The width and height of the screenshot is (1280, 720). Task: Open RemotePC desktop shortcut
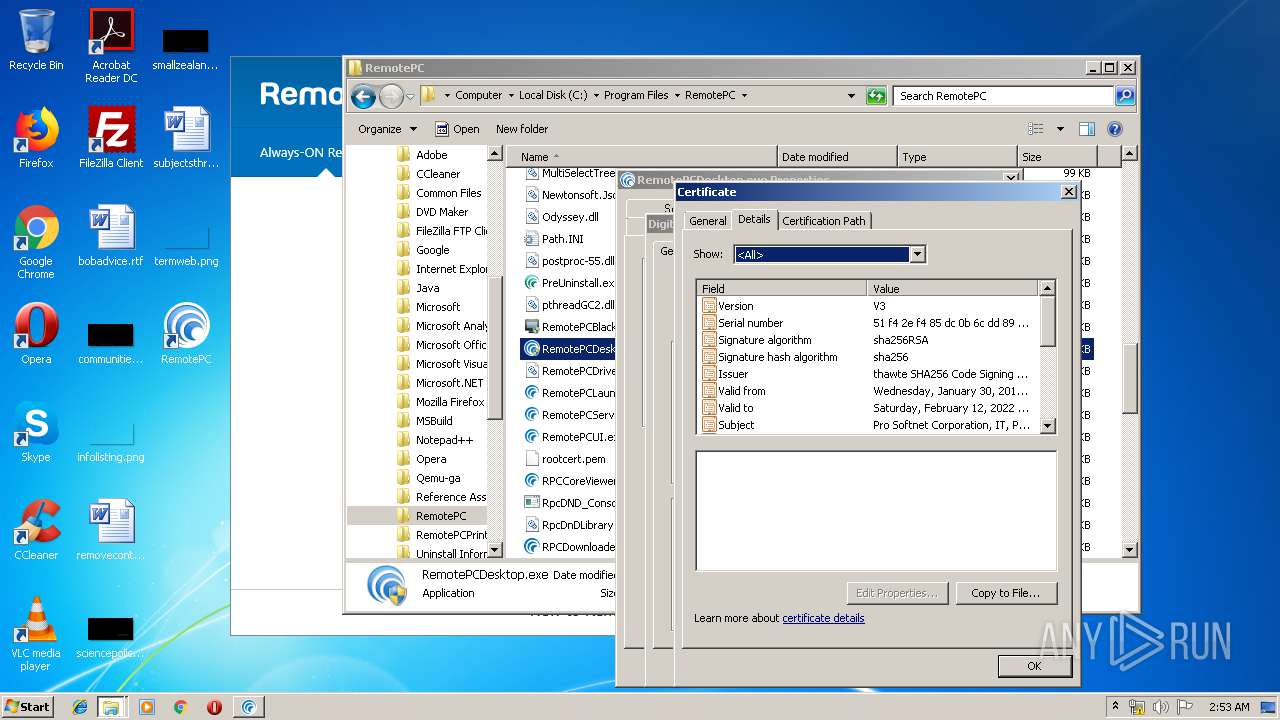186,333
